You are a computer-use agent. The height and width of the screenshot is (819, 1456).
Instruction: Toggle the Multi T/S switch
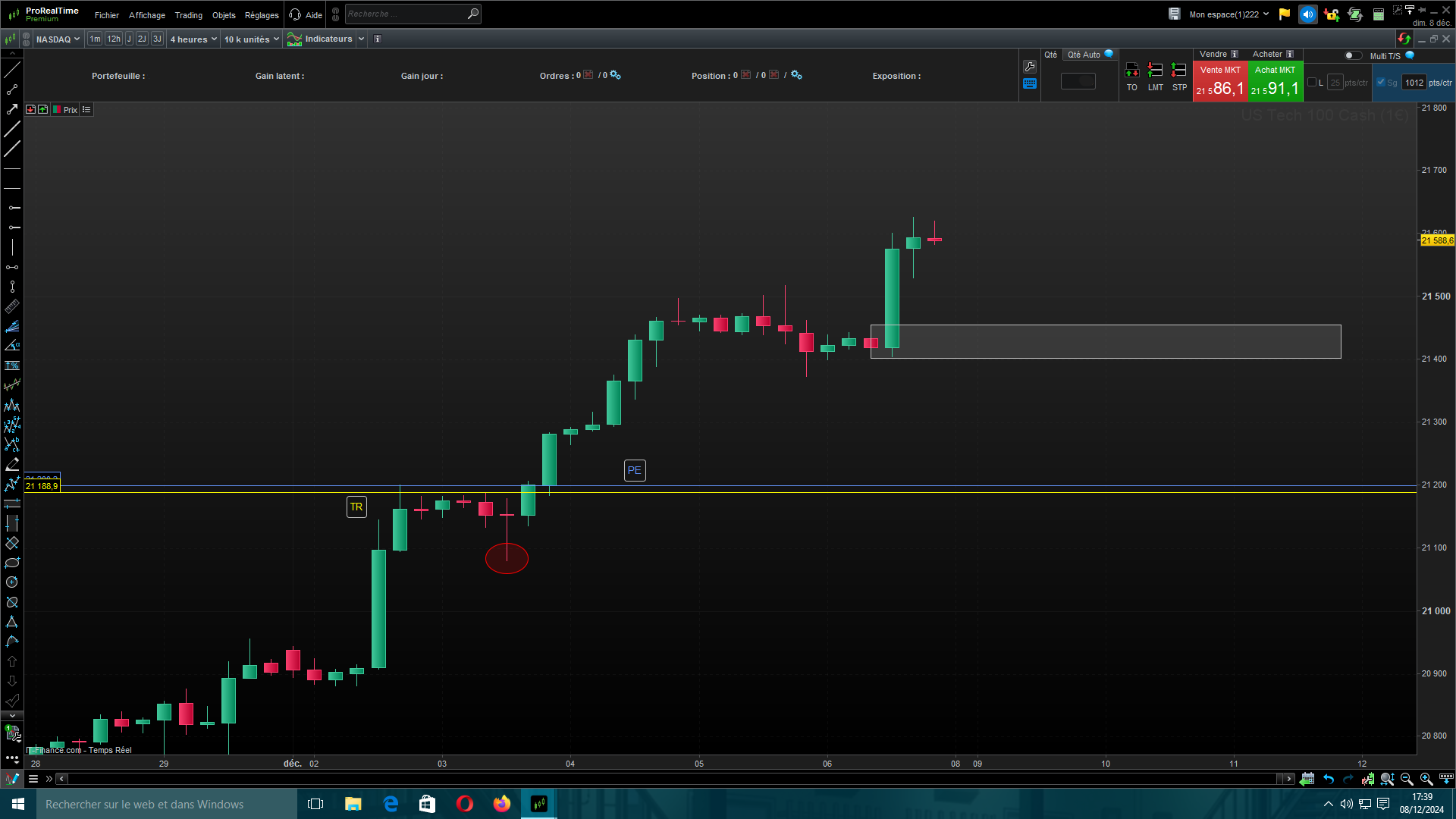[1352, 55]
